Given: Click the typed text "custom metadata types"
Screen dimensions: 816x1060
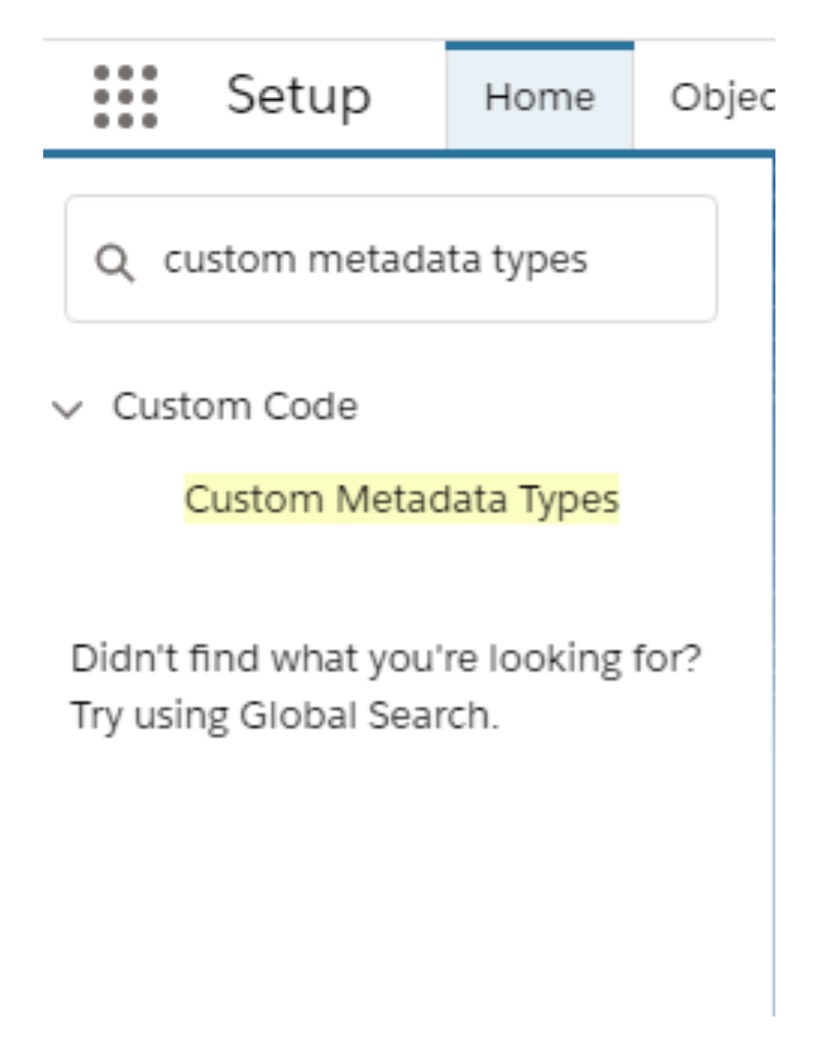Looking at the screenshot, I should coord(376,260).
